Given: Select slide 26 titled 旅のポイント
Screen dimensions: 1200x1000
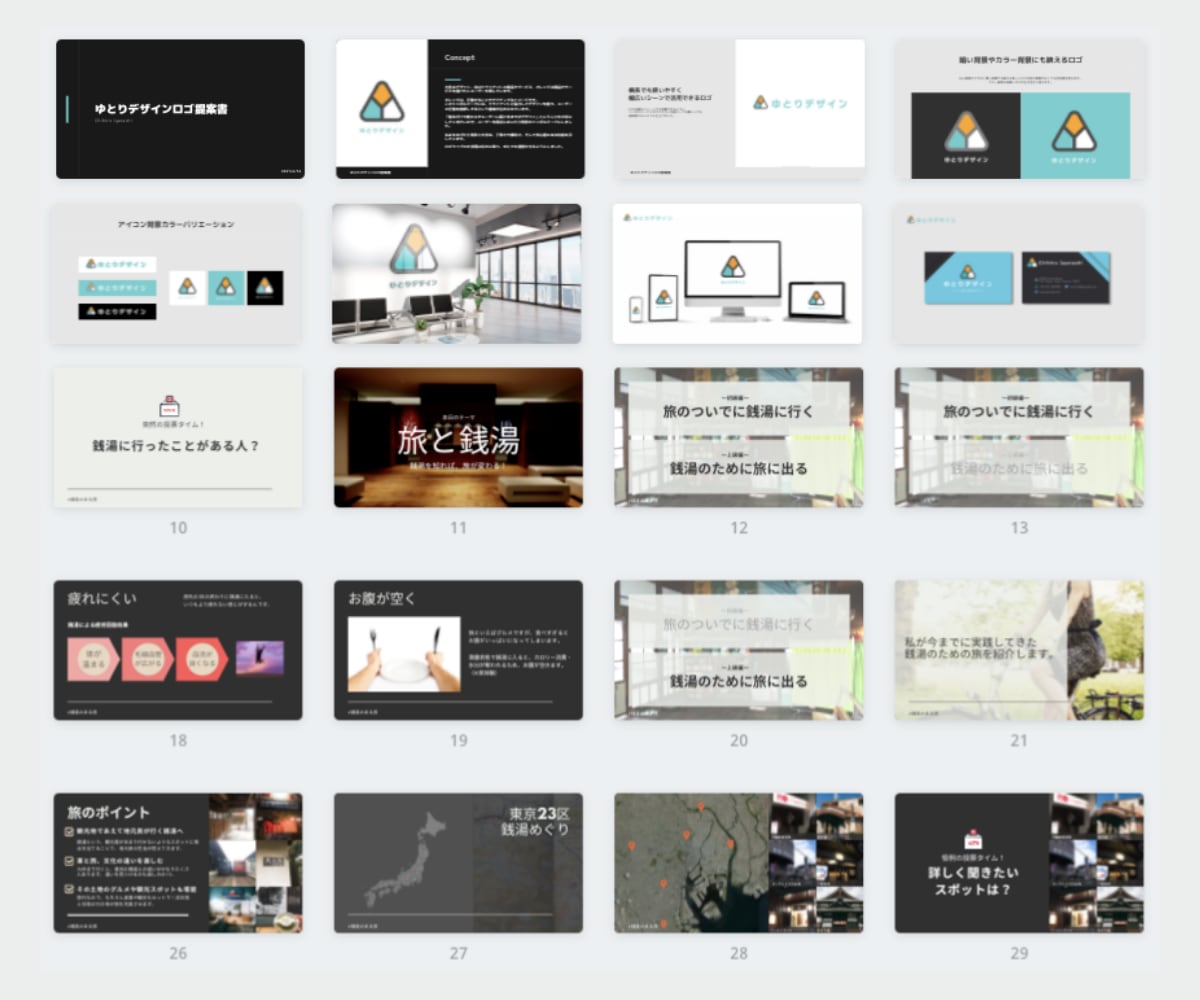Looking at the screenshot, I should [177, 863].
